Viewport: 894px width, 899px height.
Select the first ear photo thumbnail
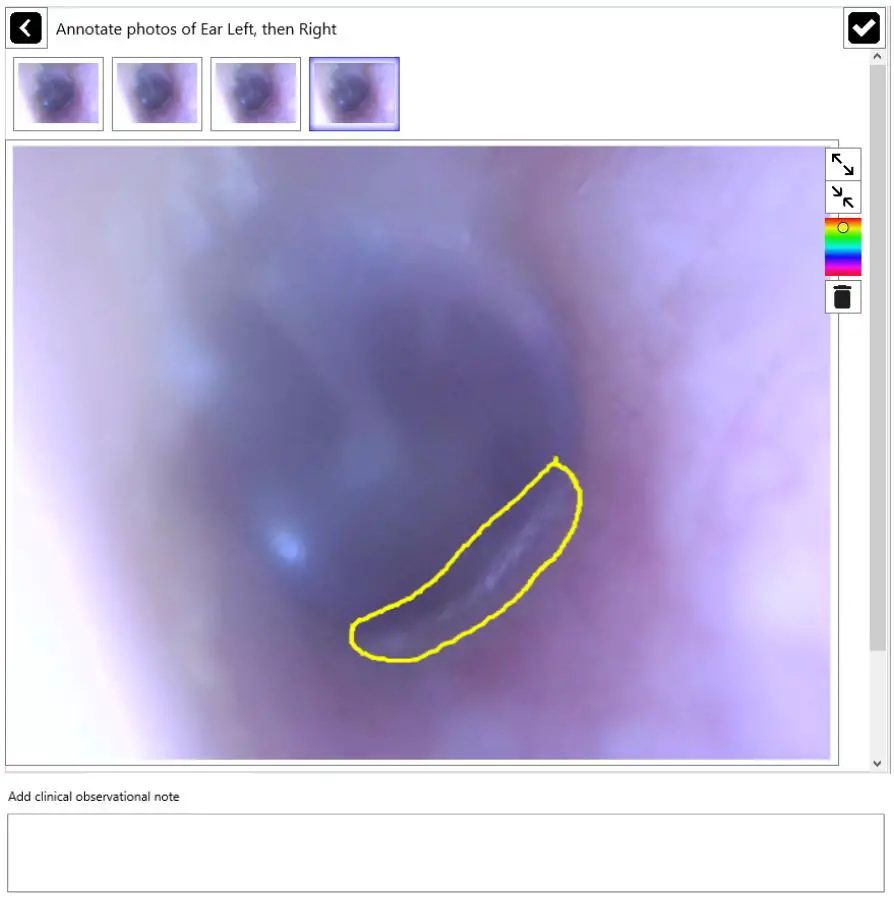[x=57, y=93]
